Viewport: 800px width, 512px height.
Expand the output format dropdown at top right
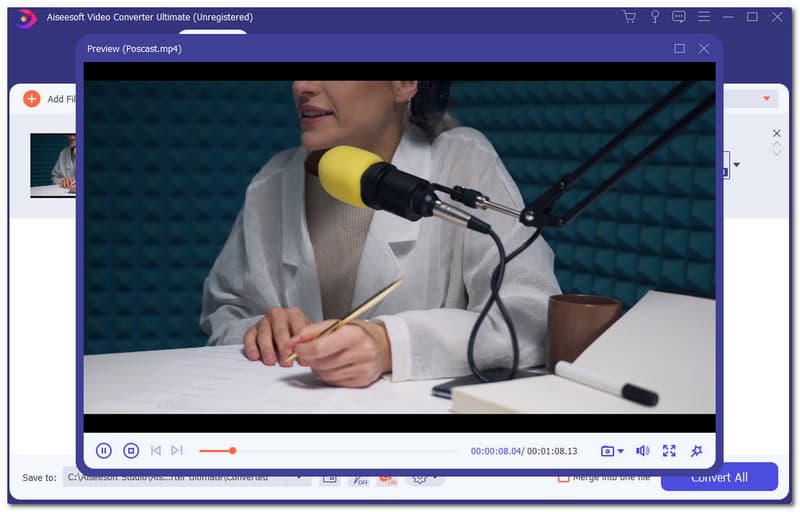(x=766, y=99)
